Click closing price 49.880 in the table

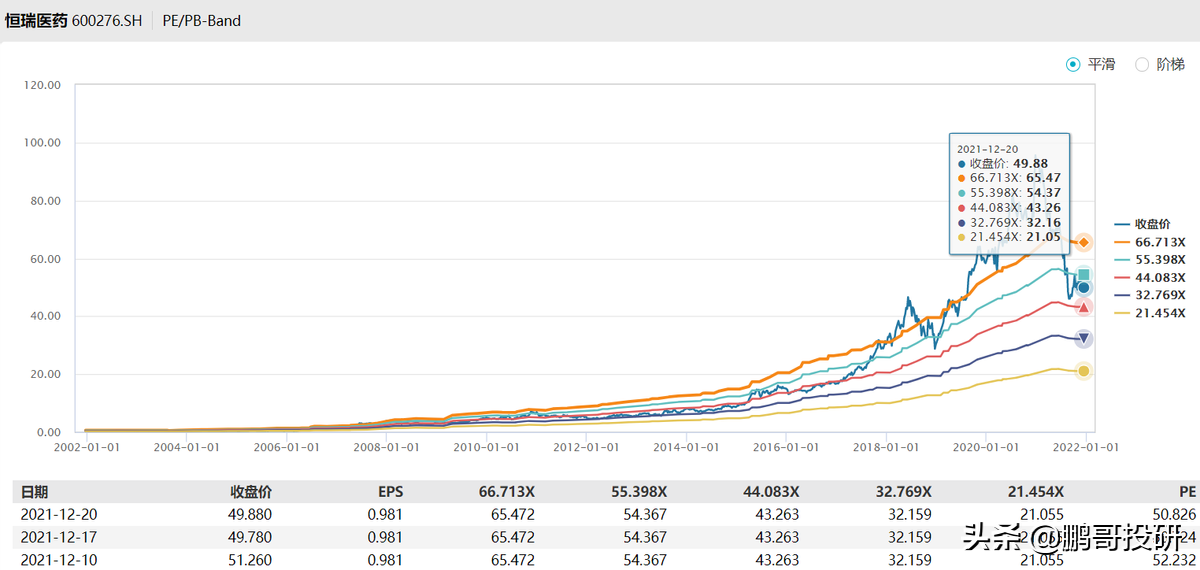coord(251,514)
